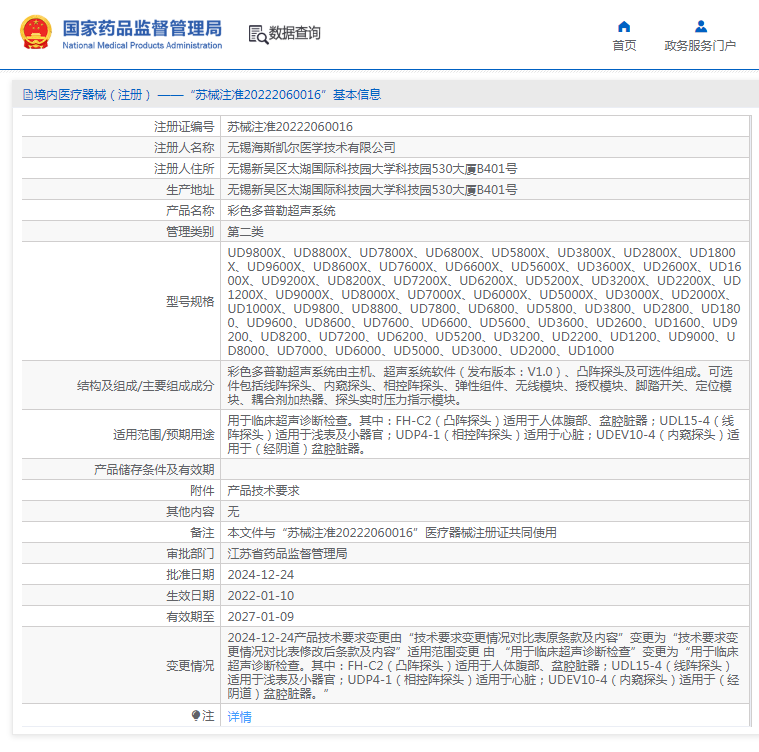Click the expiry date 2027-01-09 value
This screenshot has width=759, height=752.
coord(260,617)
